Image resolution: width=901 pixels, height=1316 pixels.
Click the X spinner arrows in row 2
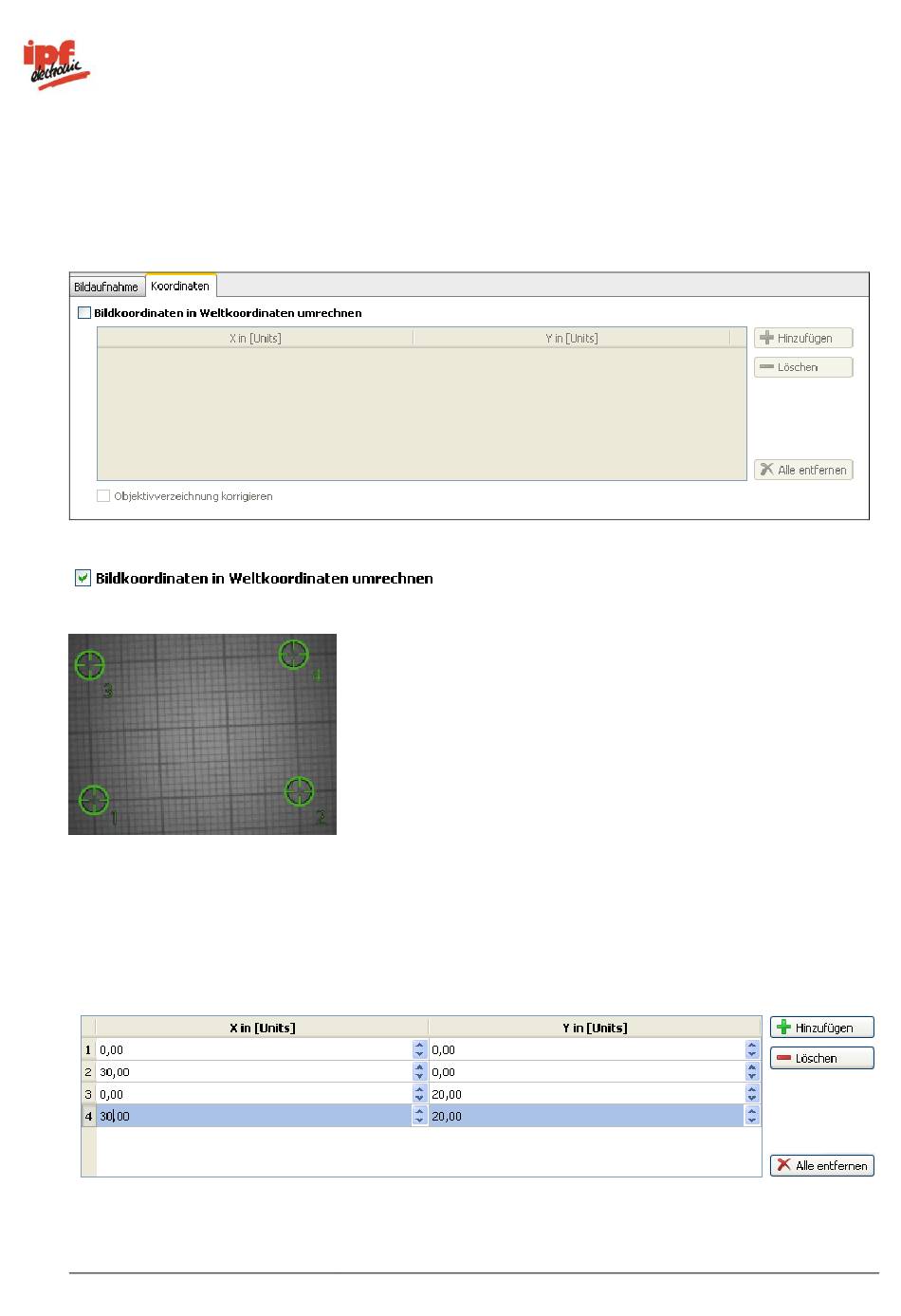(420, 1072)
